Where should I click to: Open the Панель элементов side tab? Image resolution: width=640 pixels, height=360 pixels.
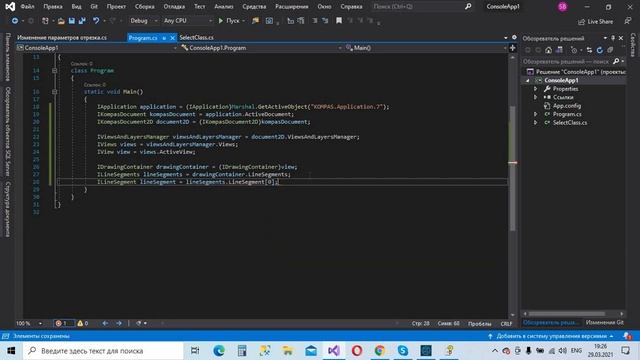pos(7,57)
